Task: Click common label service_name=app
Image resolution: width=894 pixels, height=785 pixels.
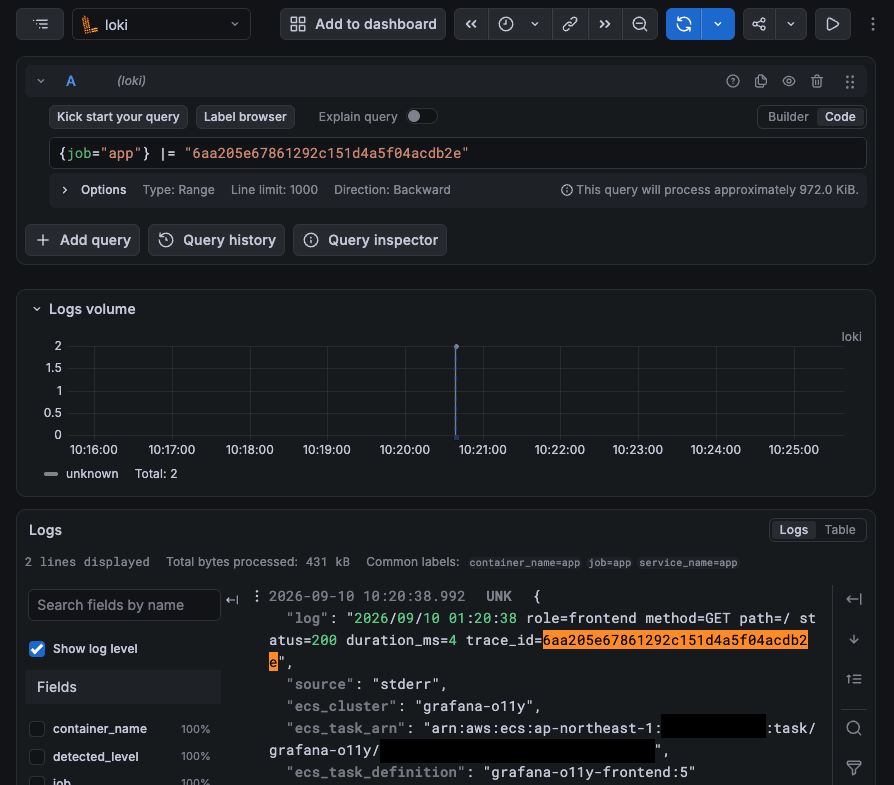Action: coord(688,563)
